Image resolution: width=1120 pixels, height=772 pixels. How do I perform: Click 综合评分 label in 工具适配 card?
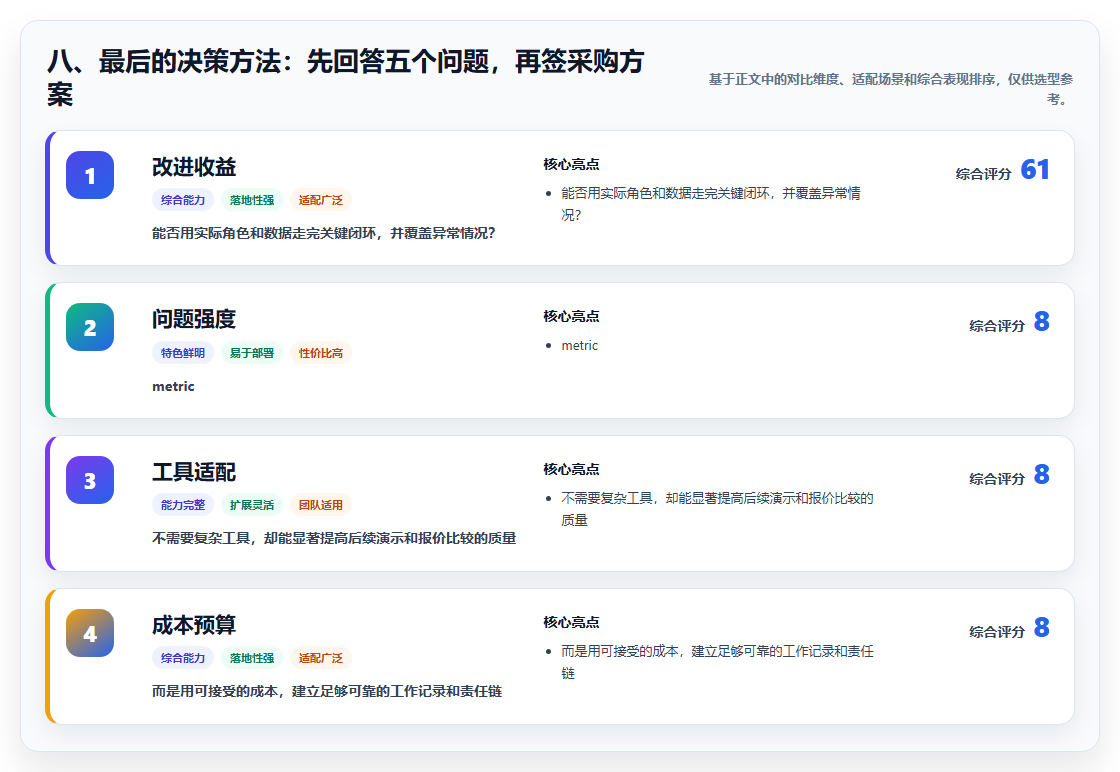[x=997, y=478]
